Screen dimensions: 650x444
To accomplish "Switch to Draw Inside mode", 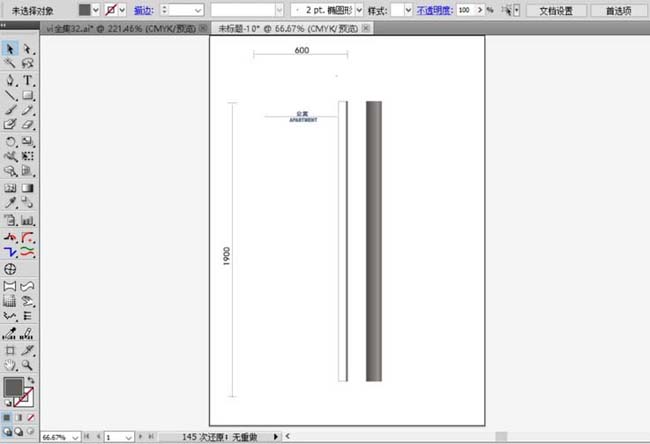I will [x=30, y=432].
